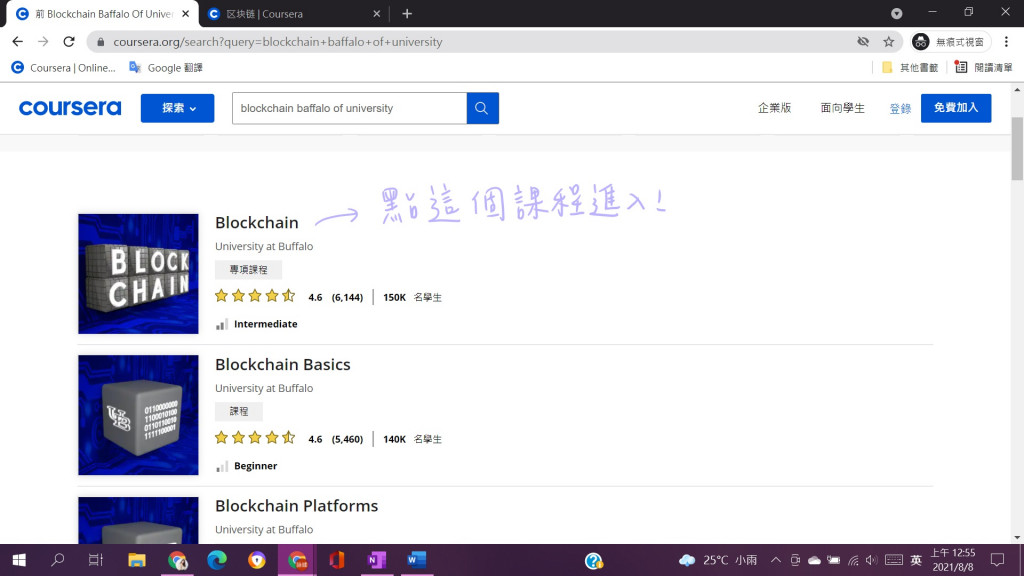Click the page vertical scrollbar thumb
Viewport: 1024px width, 576px height.
coord(1017,149)
